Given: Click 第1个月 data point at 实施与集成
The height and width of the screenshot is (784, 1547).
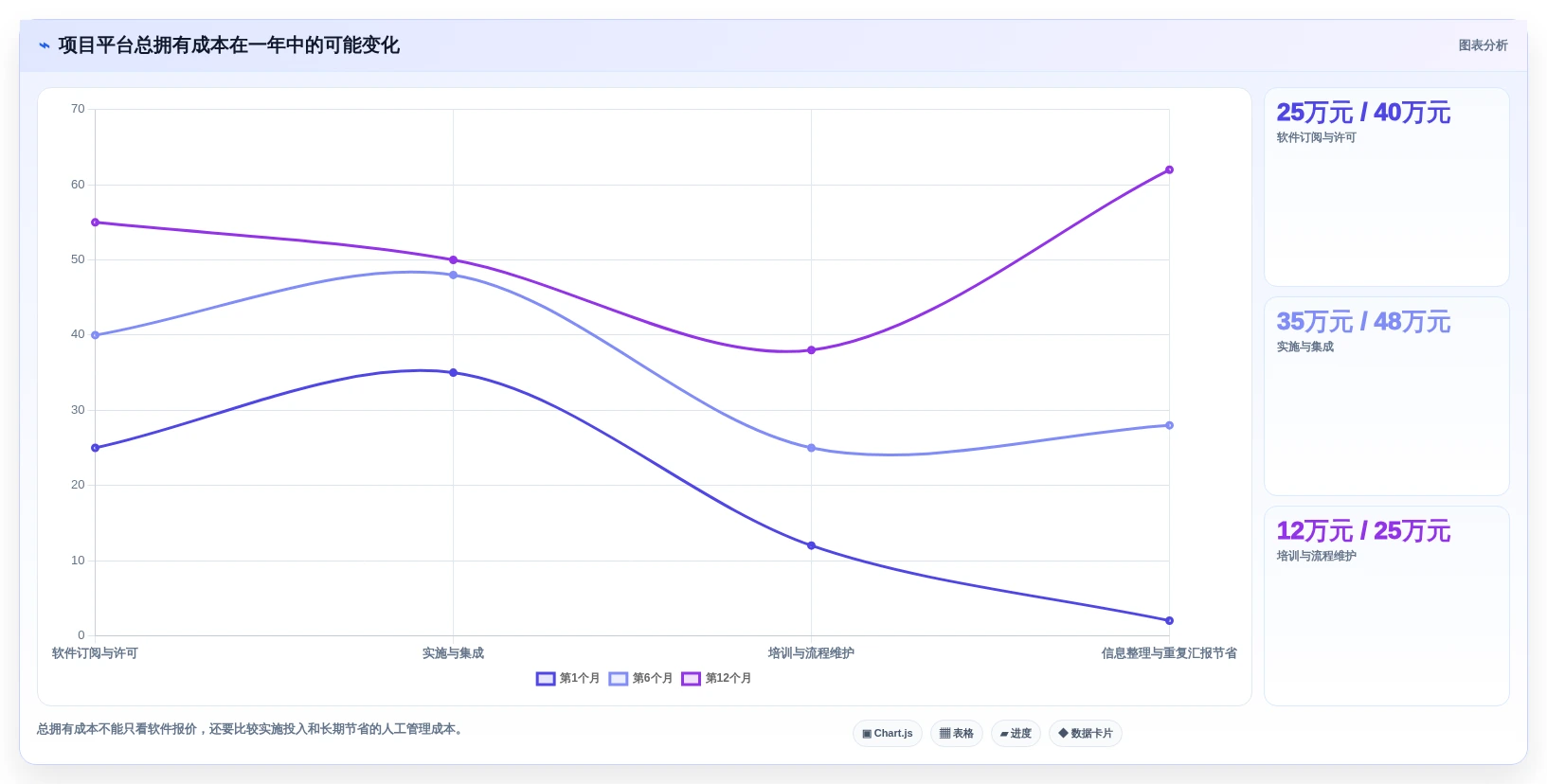Looking at the screenshot, I should tap(453, 373).
